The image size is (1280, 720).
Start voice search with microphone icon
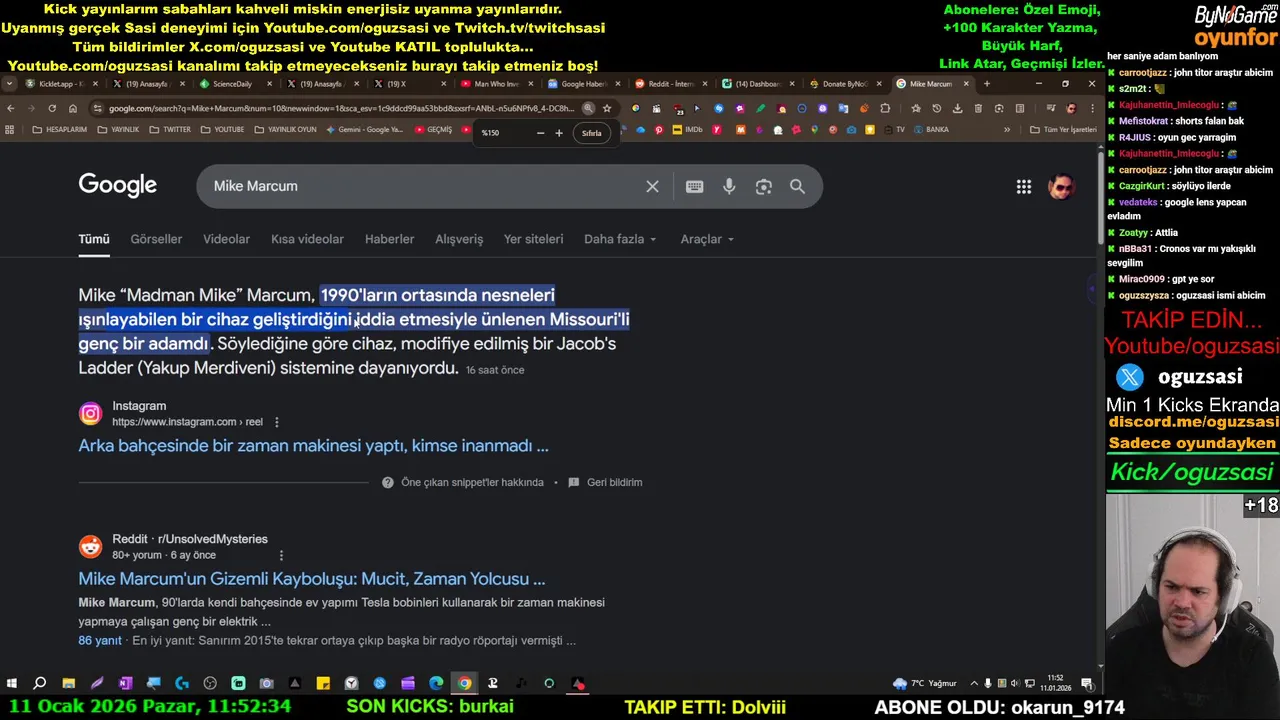729,186
